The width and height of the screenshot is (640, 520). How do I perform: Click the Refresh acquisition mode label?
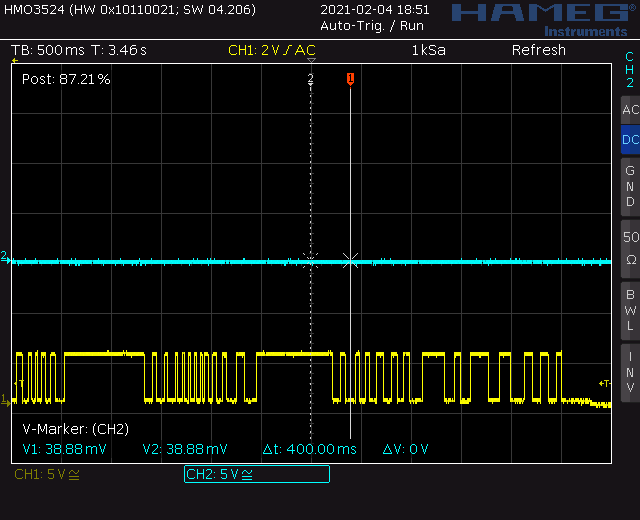tap(539, 50)
